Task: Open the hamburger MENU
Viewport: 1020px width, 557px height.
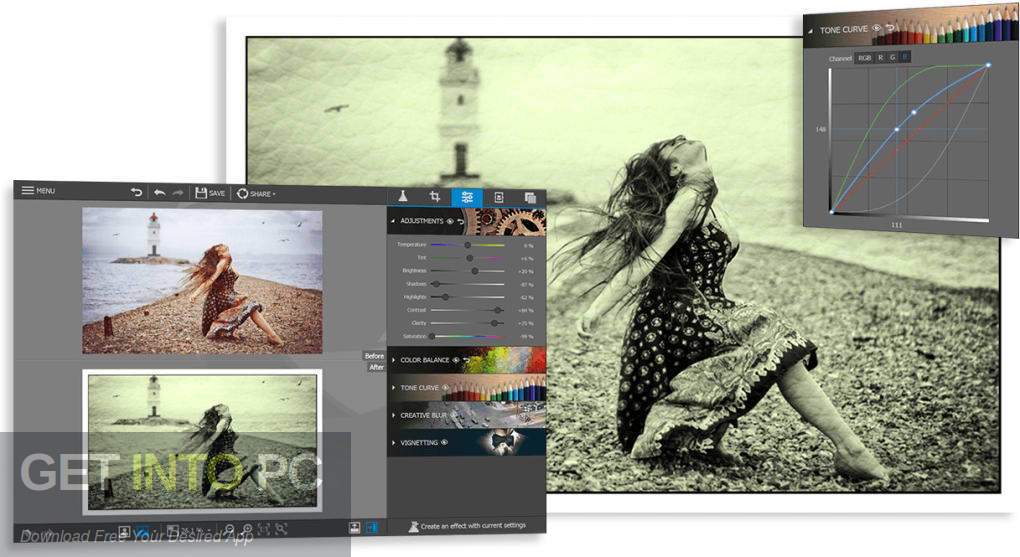Action: 38,191
